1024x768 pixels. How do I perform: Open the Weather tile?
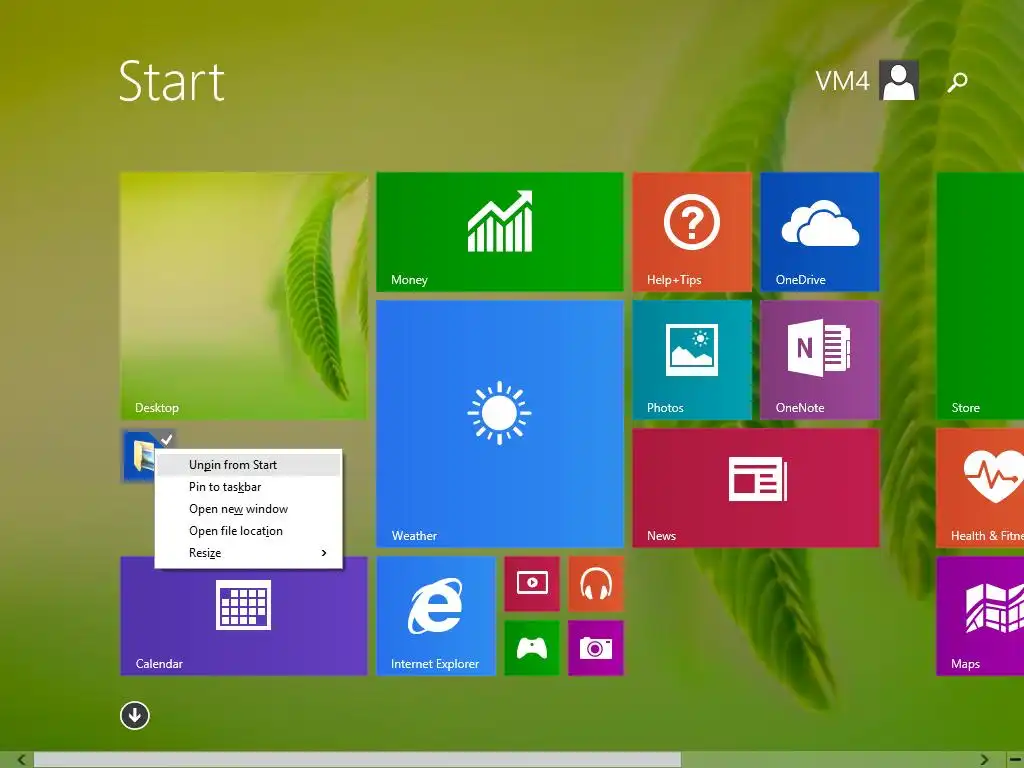pyautogui.click(x=500, y=423)
